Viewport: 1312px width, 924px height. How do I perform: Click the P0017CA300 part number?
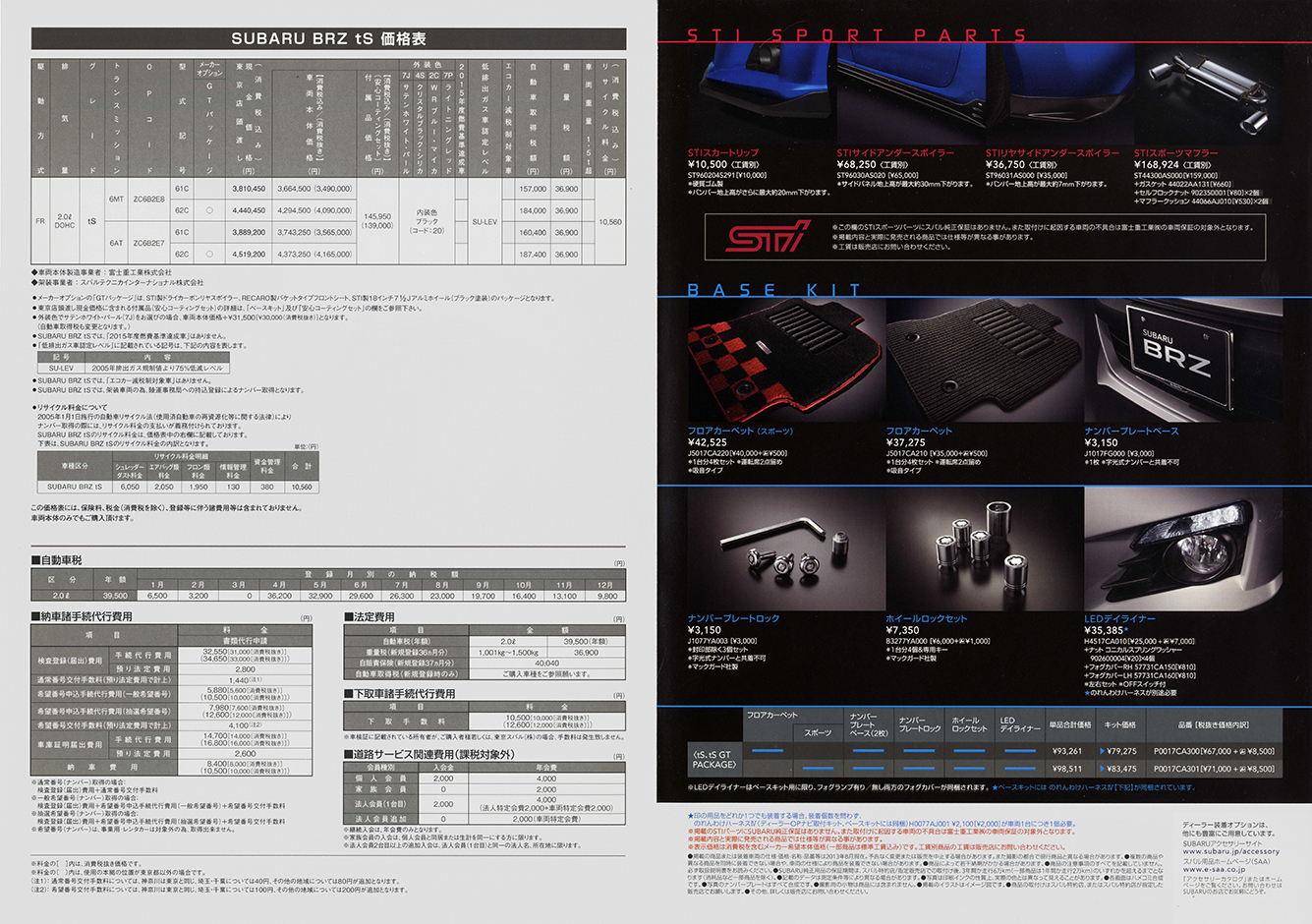tap(1175, 751)
